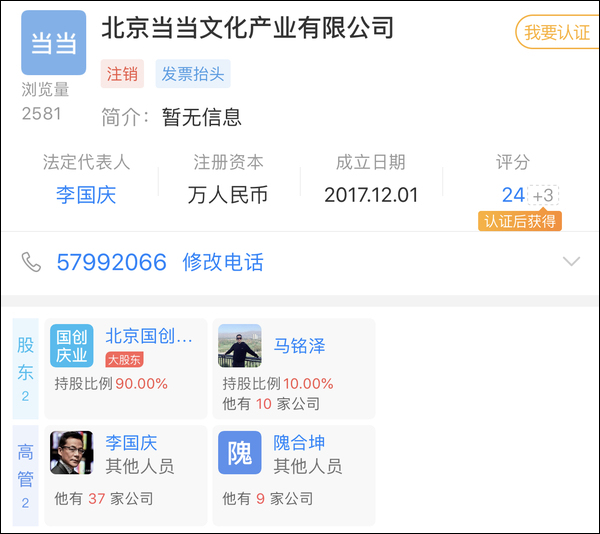Image resolution: width=600 pixels, height=534 pixels.
Task: Click the 认证后获得 orange badge
Action: 519,221
